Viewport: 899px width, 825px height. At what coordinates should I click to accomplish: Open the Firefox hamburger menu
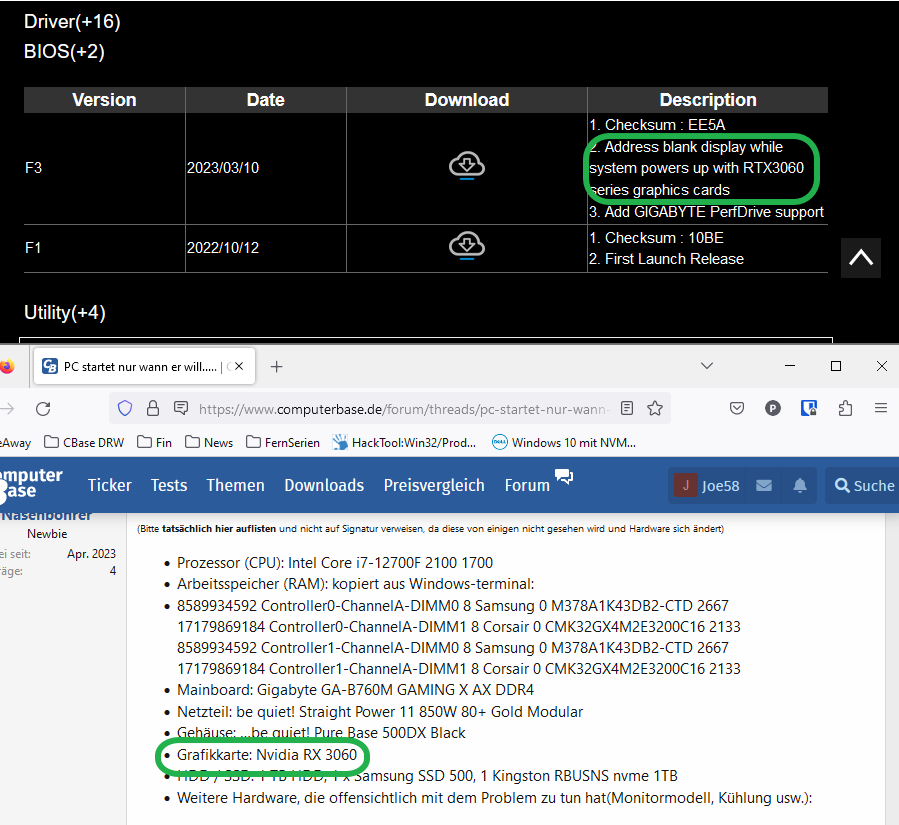[x=881, y=408]
